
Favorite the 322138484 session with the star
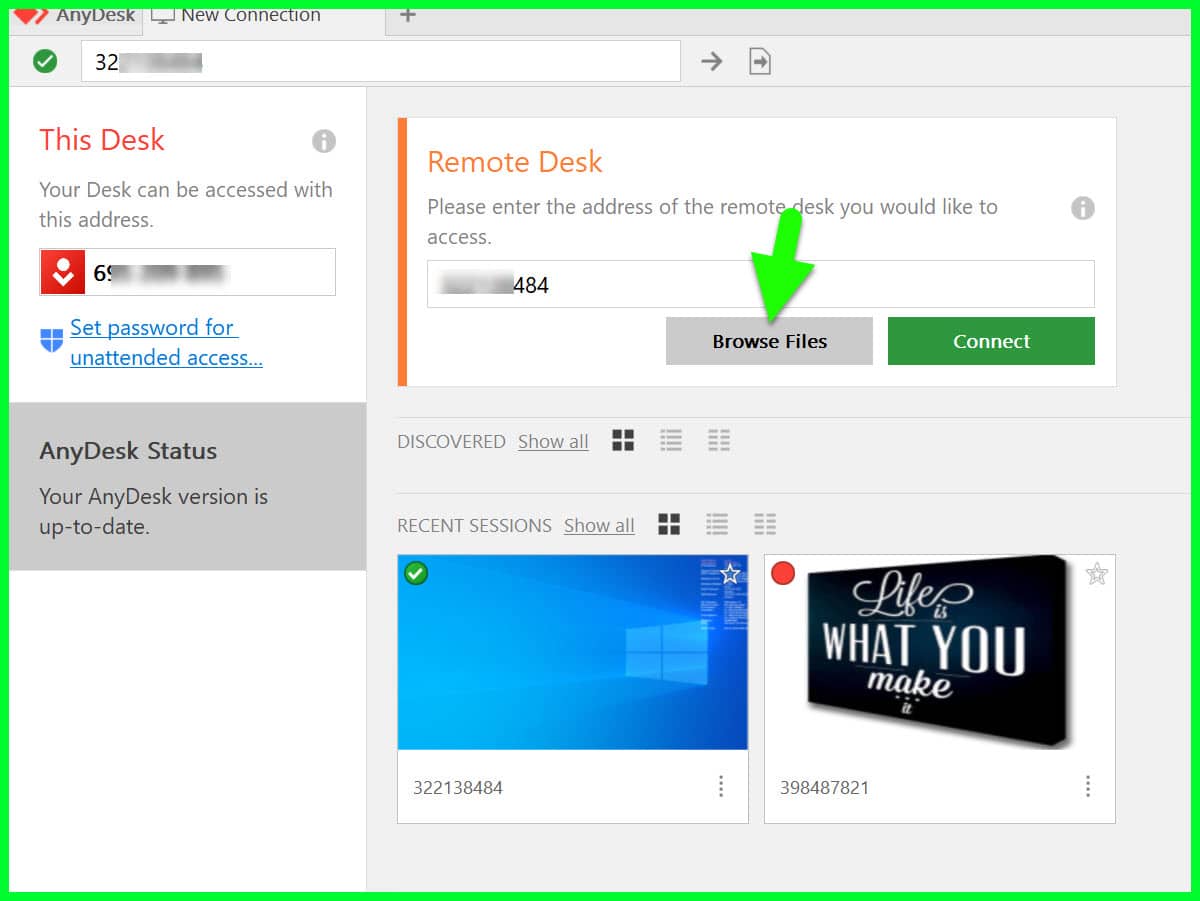731,574
